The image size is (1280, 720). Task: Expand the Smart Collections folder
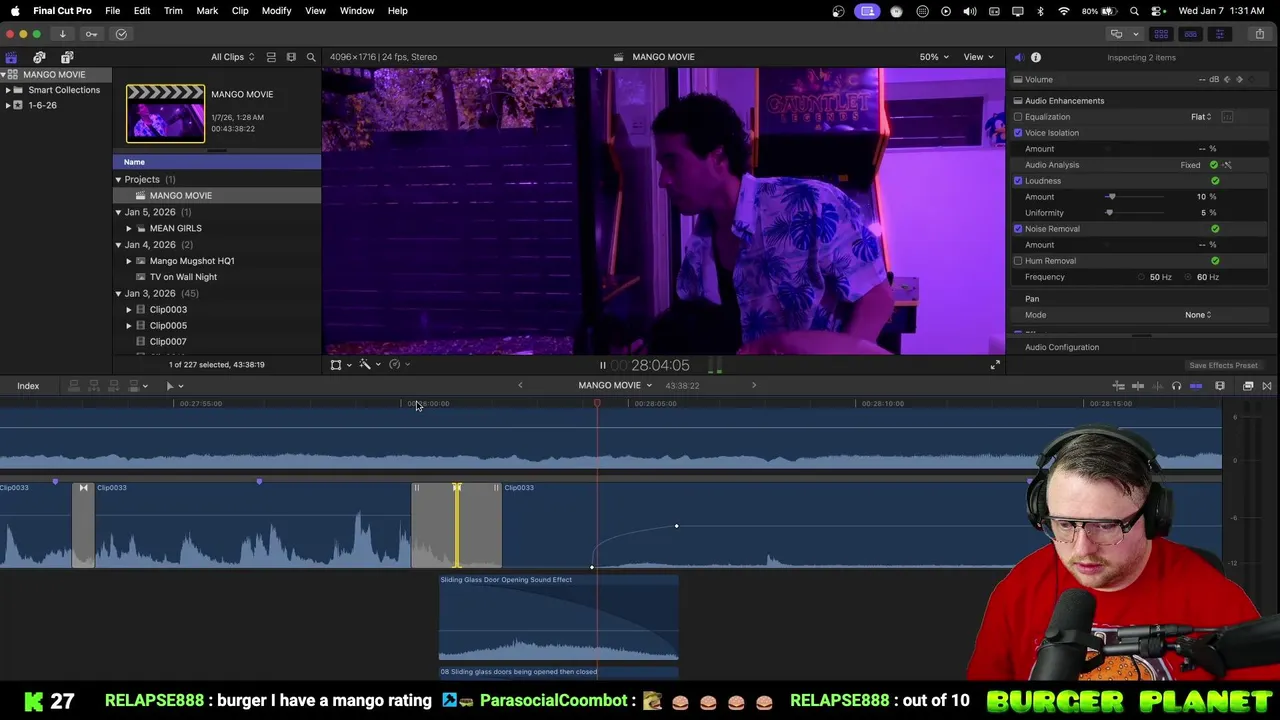(7, 90)
